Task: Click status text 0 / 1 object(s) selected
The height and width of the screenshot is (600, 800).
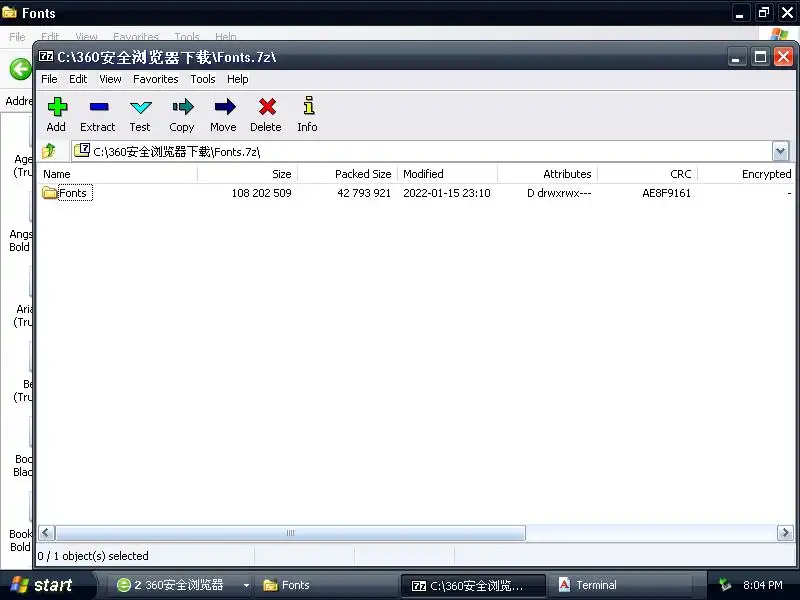Action: click(93, 556)
